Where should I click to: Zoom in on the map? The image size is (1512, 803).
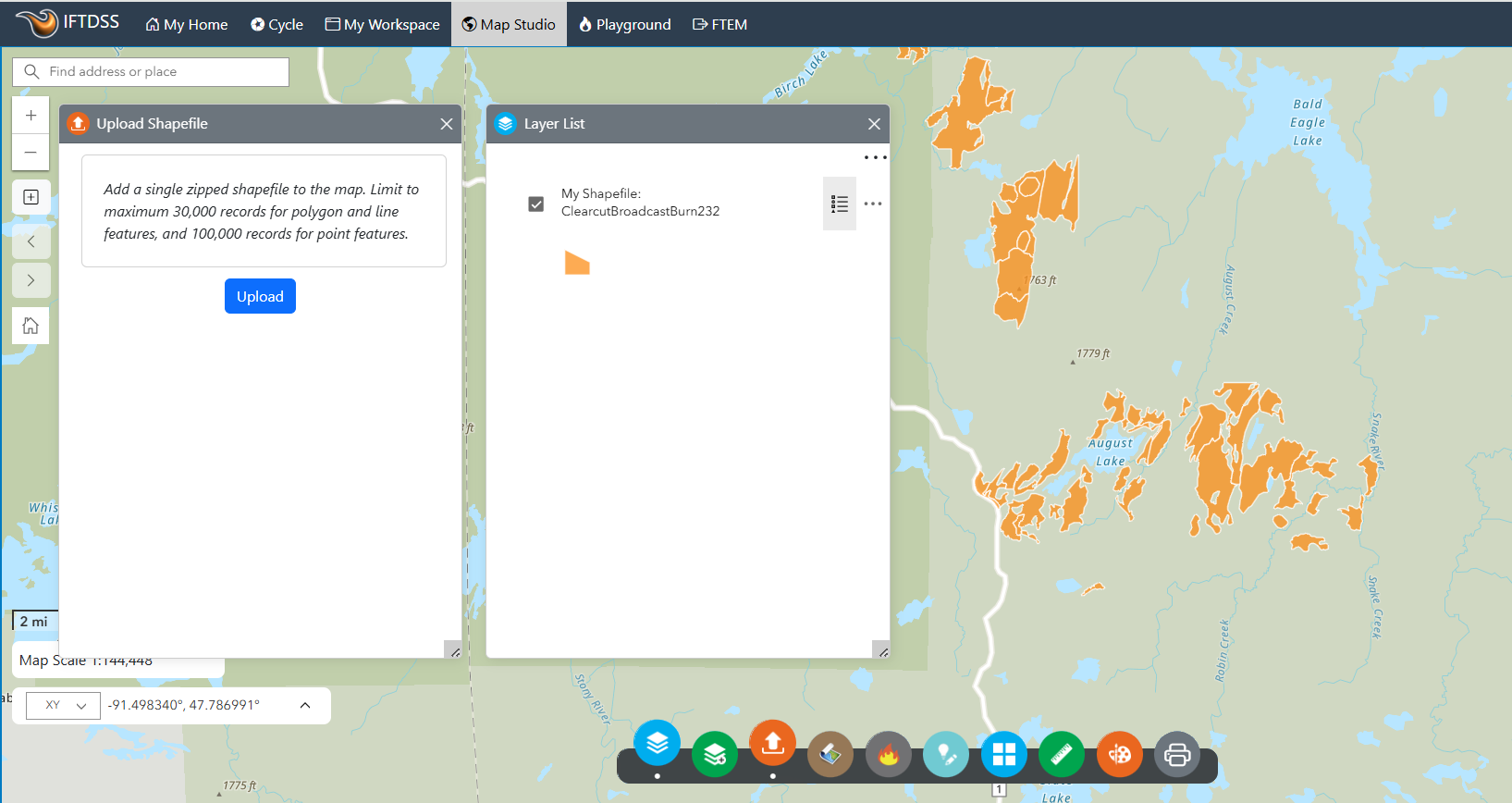(x=31, y=116)
